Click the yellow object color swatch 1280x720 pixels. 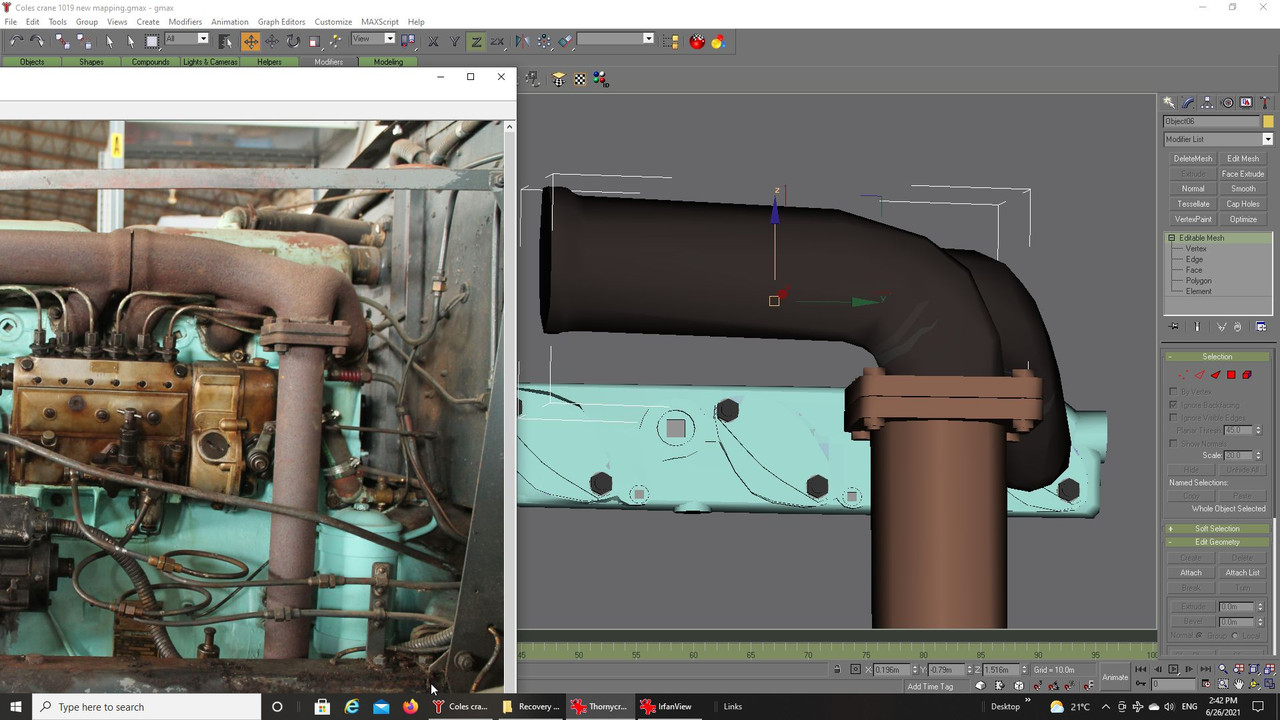(x=1268, y=121)
